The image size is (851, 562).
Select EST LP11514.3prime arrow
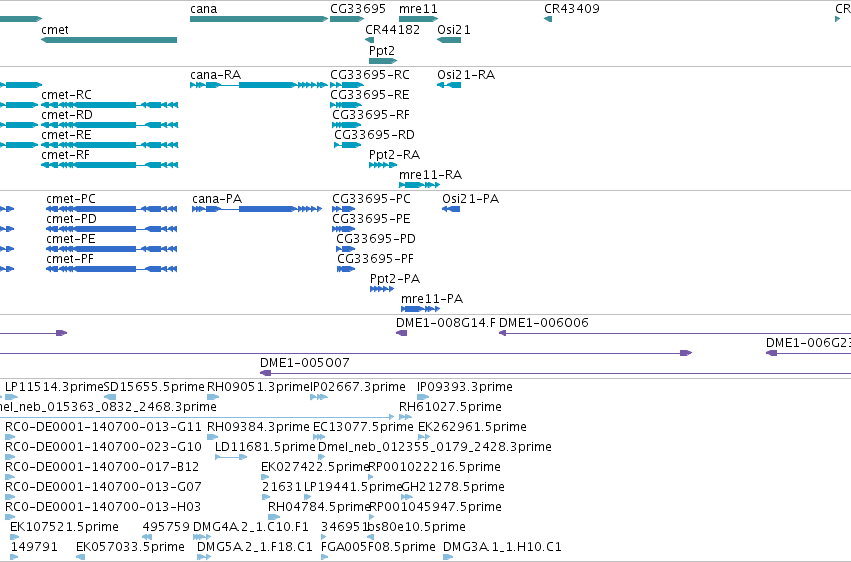[x=11, y=397]
